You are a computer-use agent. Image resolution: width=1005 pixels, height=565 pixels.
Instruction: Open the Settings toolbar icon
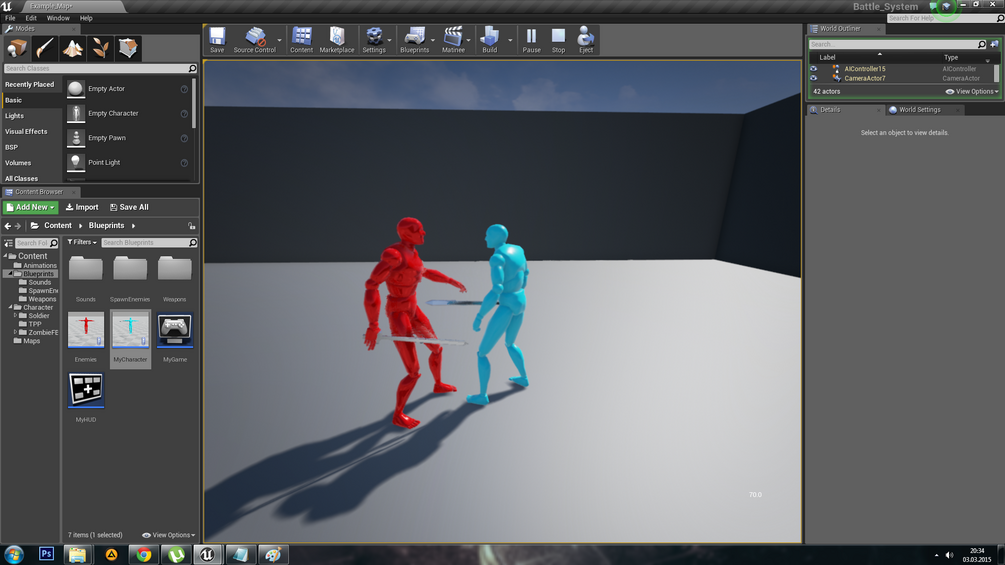tap(374, 40)
